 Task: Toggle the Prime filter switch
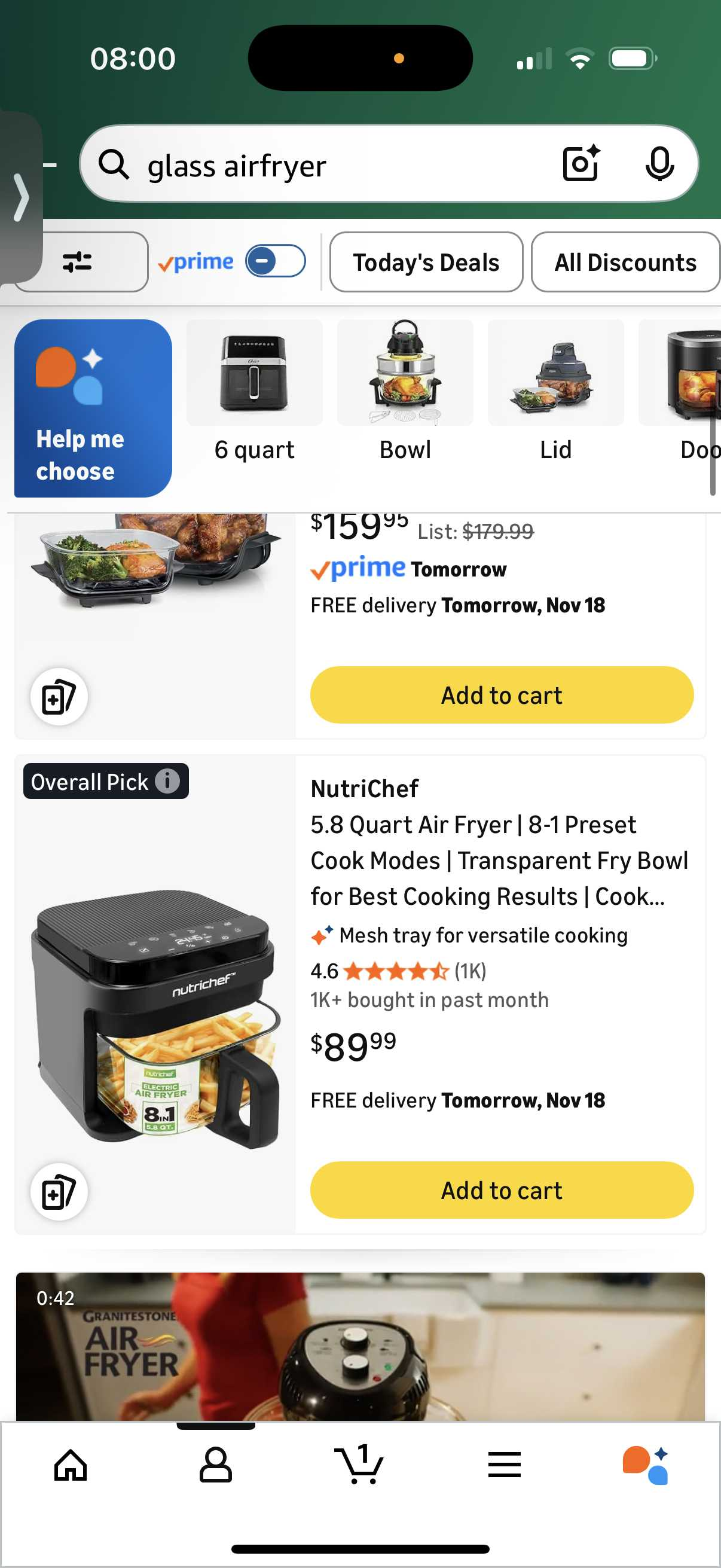coord(275,261)
